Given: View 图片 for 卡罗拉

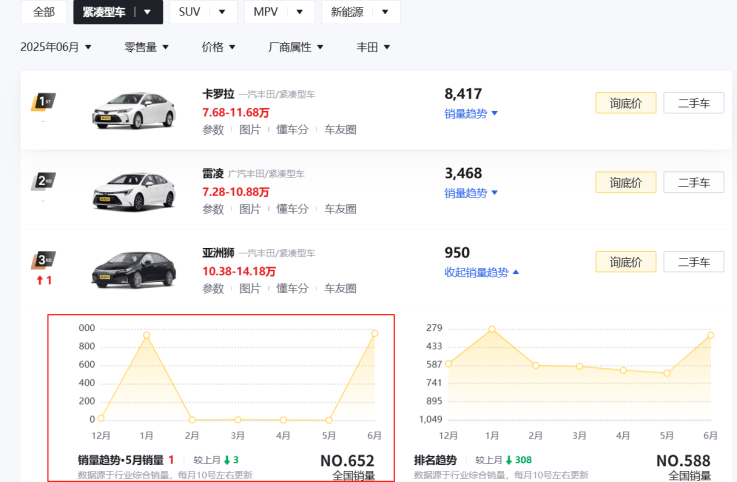Looking at the screenshot, I should click(x=250, y=129).
